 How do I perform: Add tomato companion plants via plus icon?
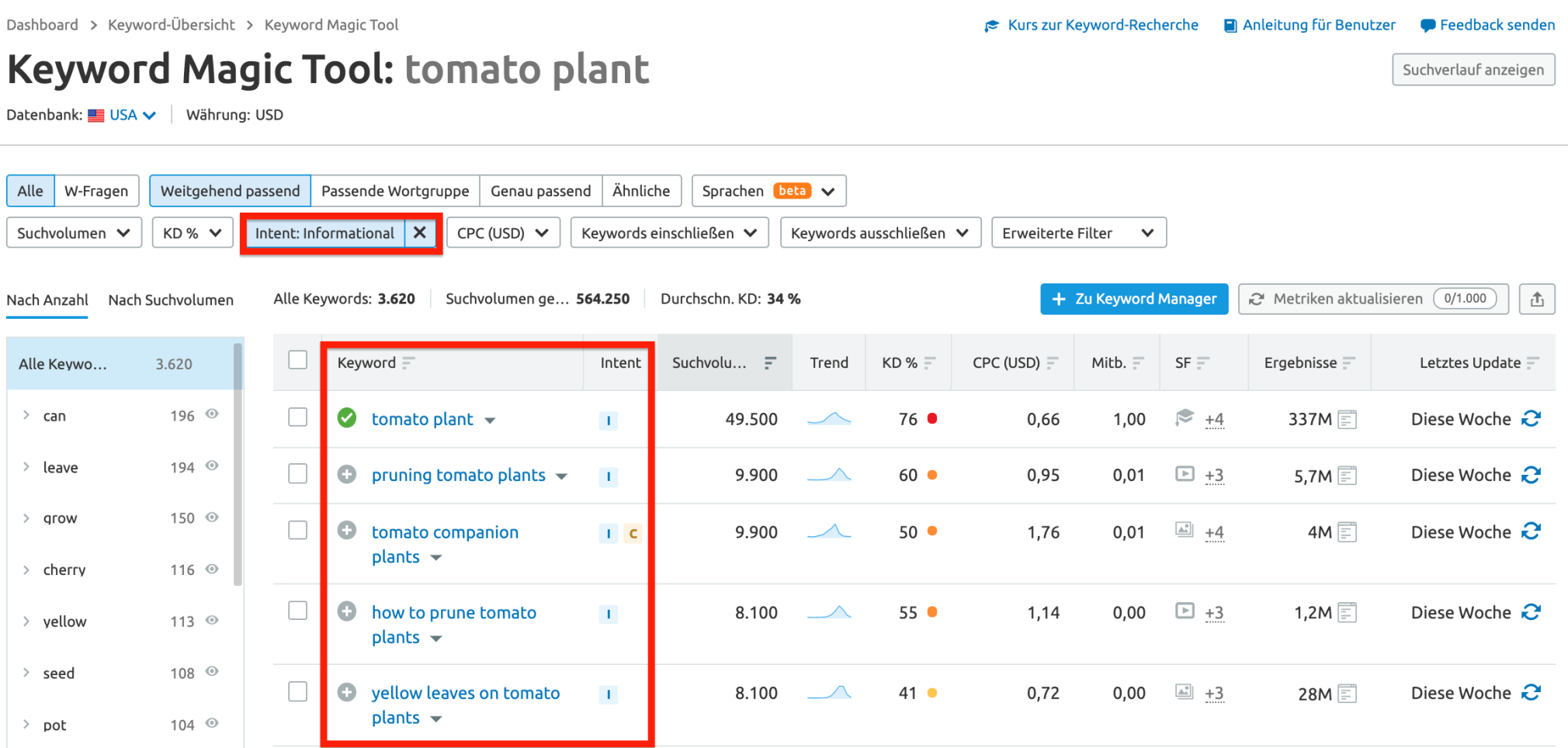click(347, 531)
